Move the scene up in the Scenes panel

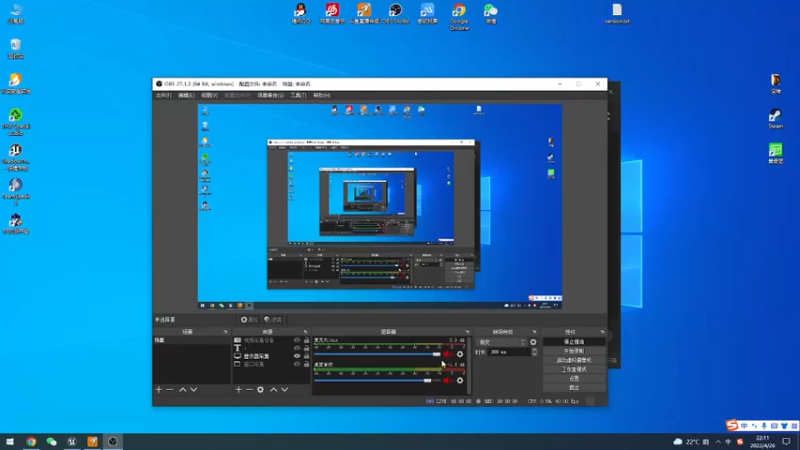click(183, 390)
